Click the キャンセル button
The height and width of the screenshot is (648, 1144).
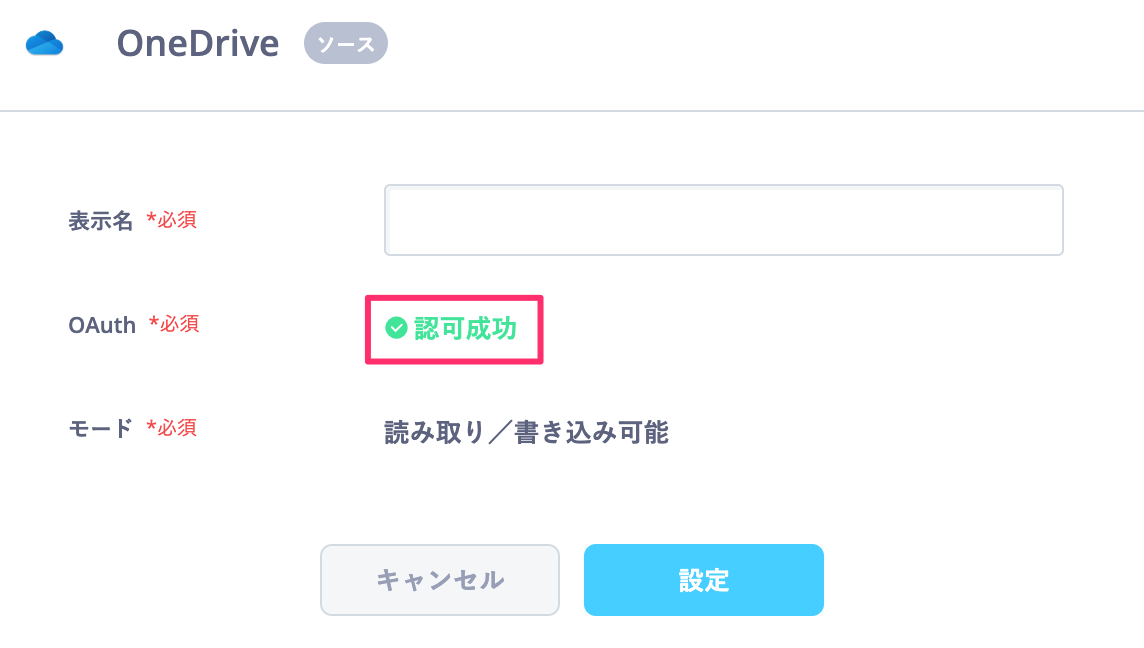(440, 580)
